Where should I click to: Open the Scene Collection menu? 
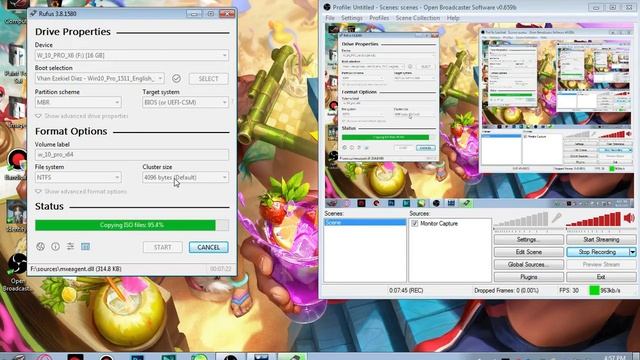418,18
